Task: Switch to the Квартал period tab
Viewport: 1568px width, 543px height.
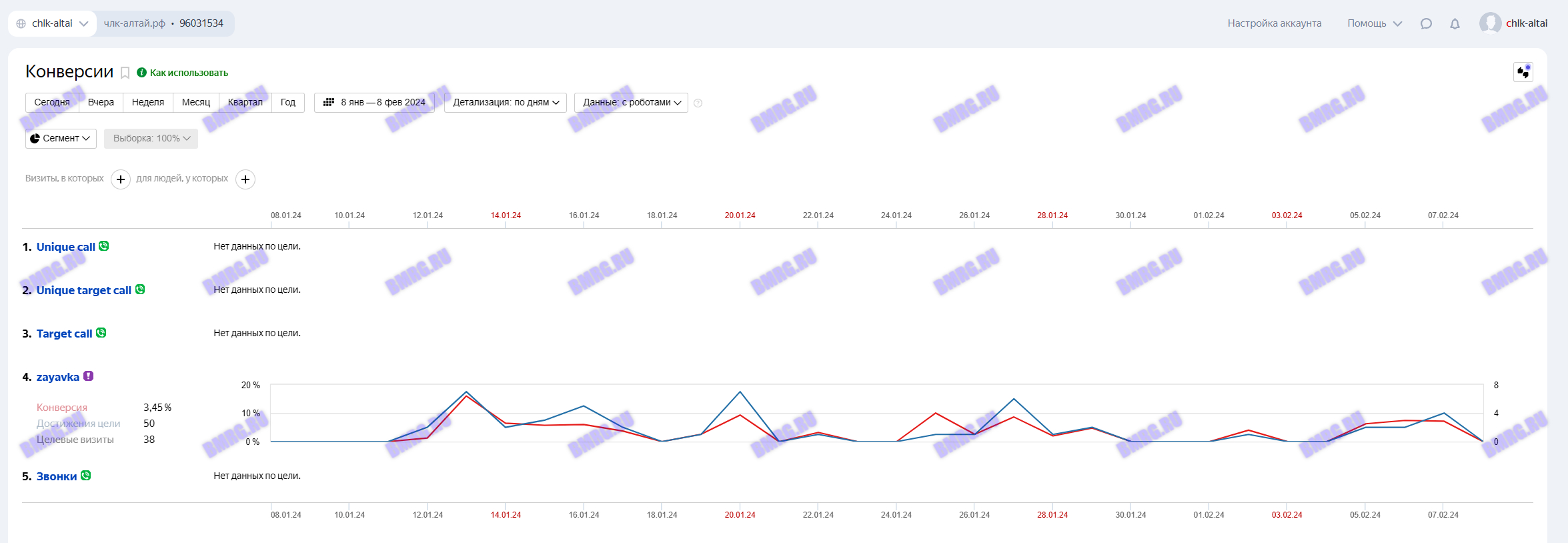Action: [245, 103]
